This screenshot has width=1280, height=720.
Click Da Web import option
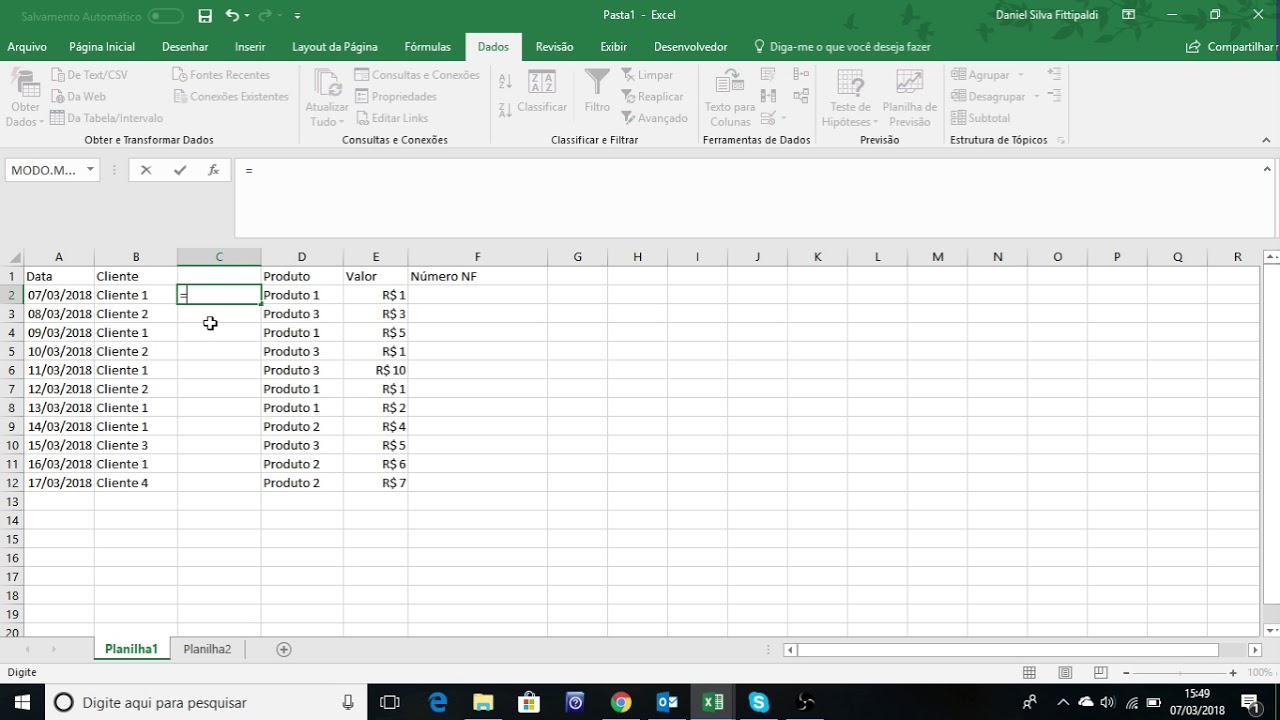point(78,97)
